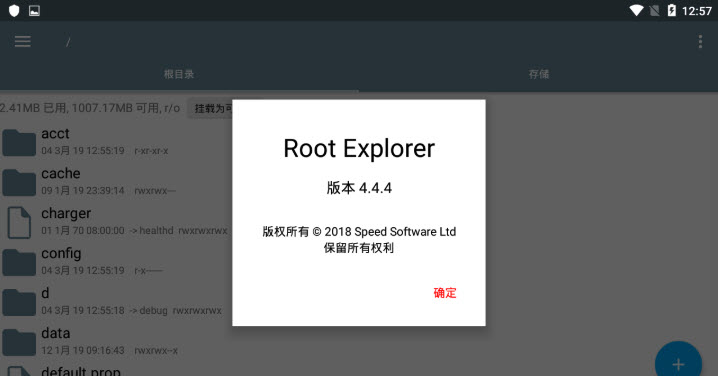This screenshot has height=376, width=718.
Task: Tap the image notification icon in status bar
Action: 34,11
